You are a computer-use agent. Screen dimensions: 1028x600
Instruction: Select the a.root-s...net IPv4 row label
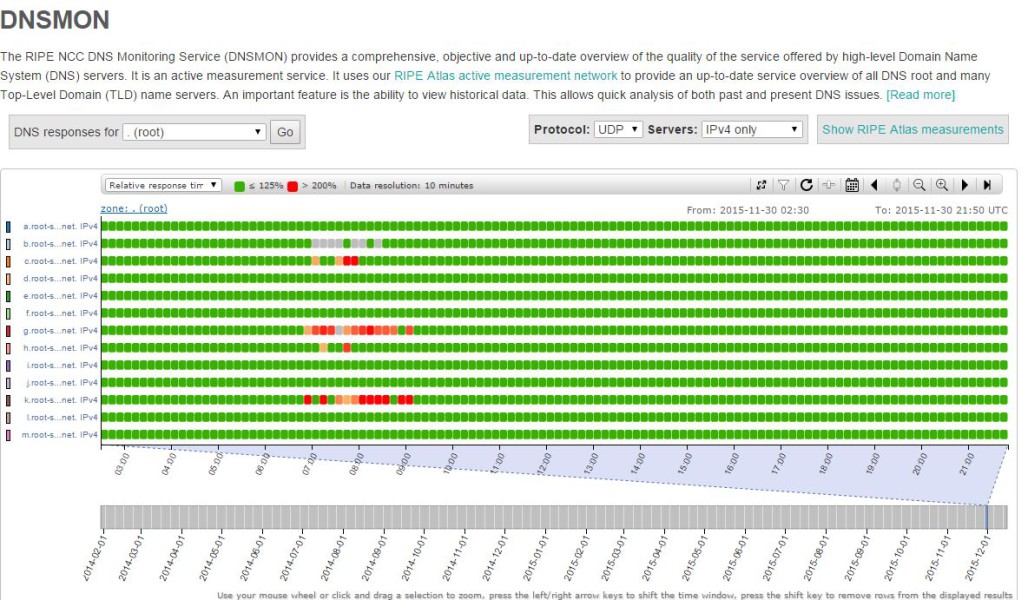point(60,226)
